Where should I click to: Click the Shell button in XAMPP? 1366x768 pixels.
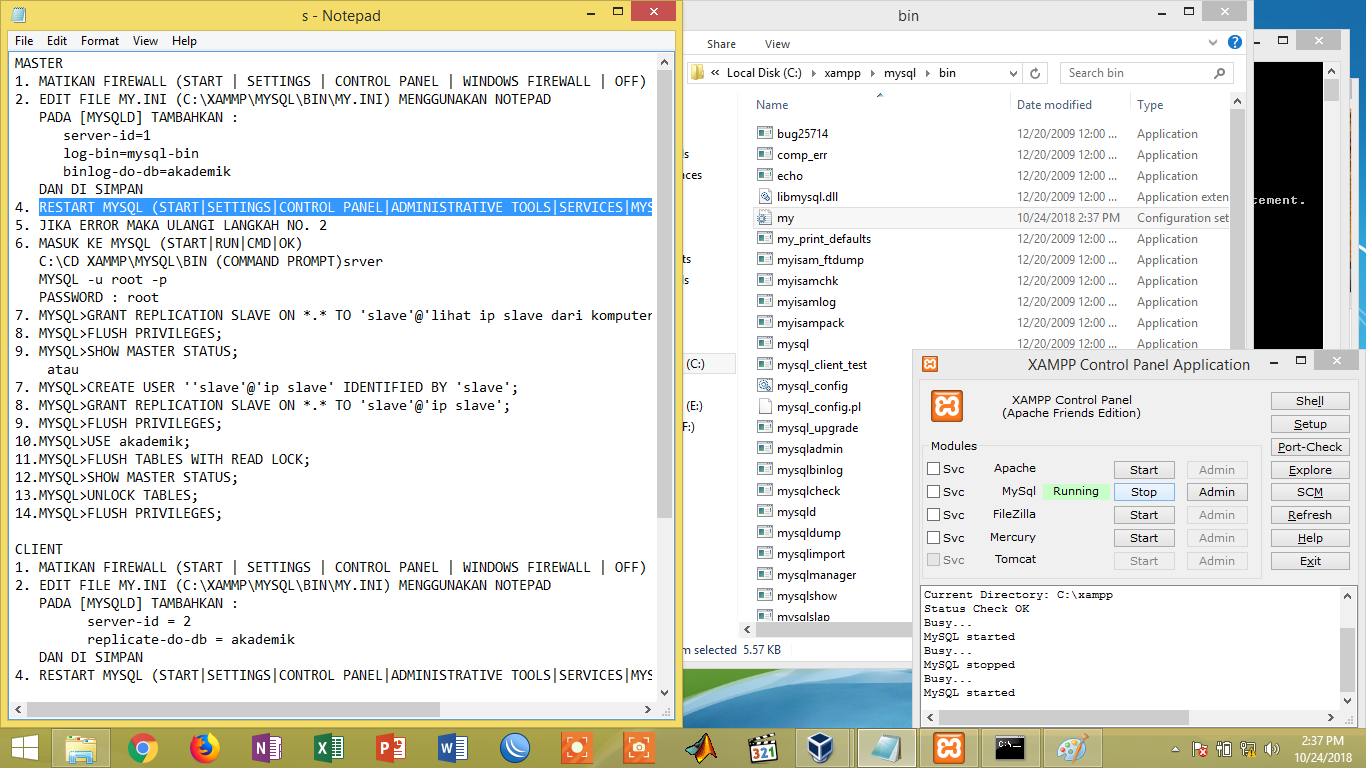pyautogui.click(x=1310, y=401)
